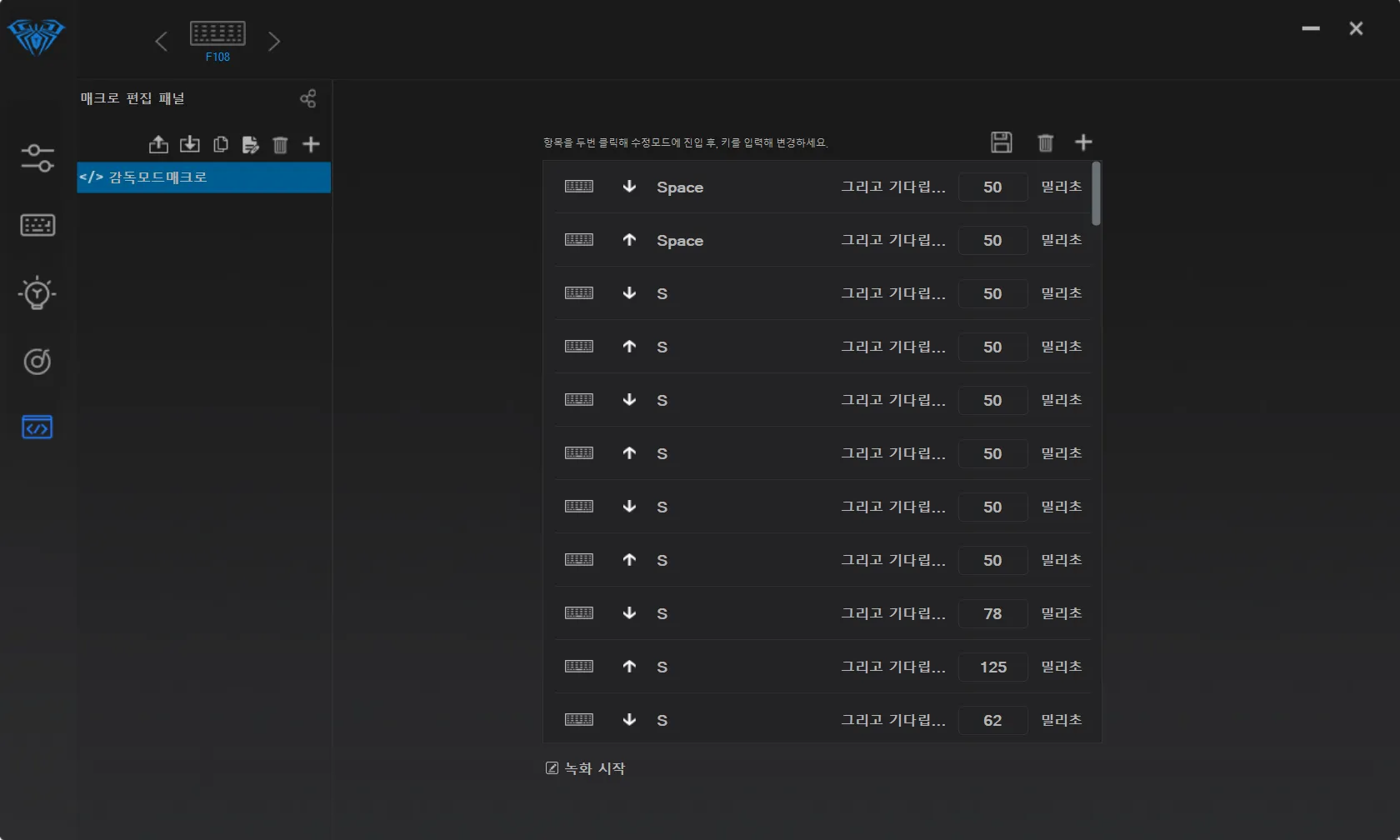Add a new step to the macro steps
The image size is (1400, 840).
pos(1083,142)
